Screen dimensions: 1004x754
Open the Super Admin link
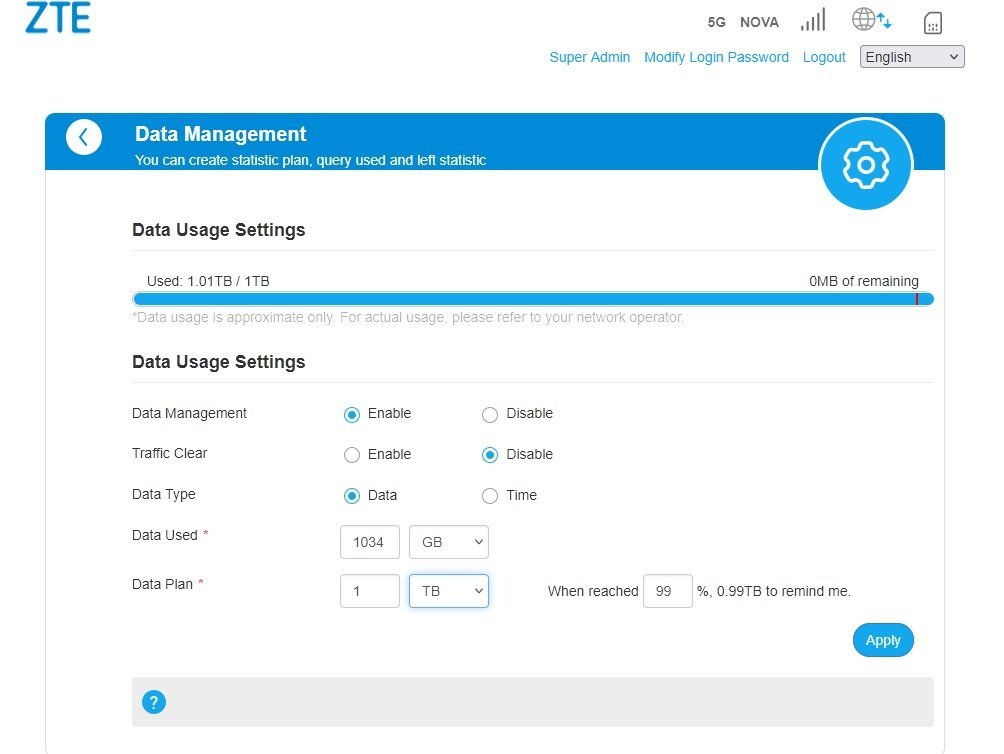[x=589, y=57]
